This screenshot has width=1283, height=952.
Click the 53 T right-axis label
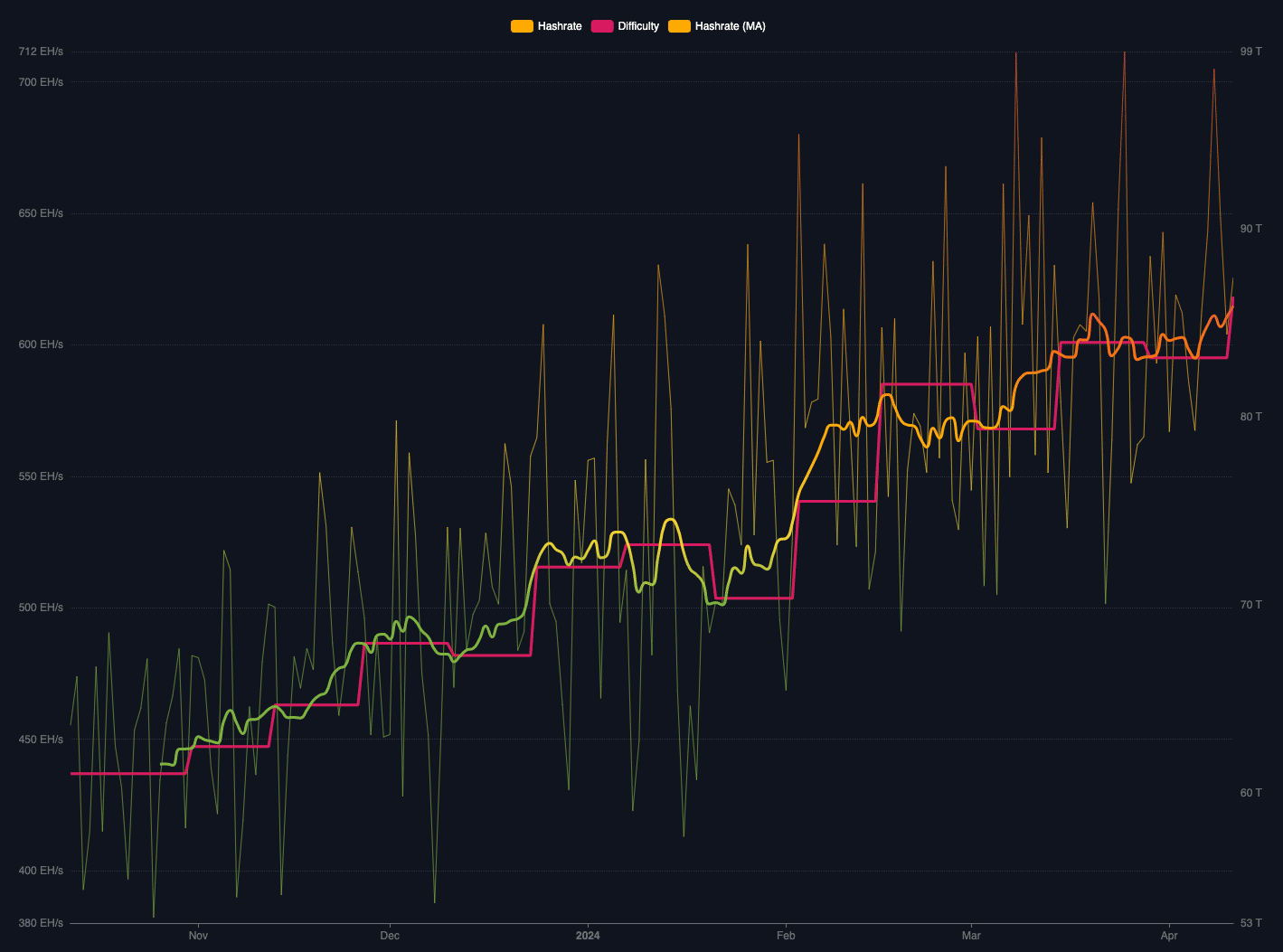pyautogui.click(x=1250, y=923)
